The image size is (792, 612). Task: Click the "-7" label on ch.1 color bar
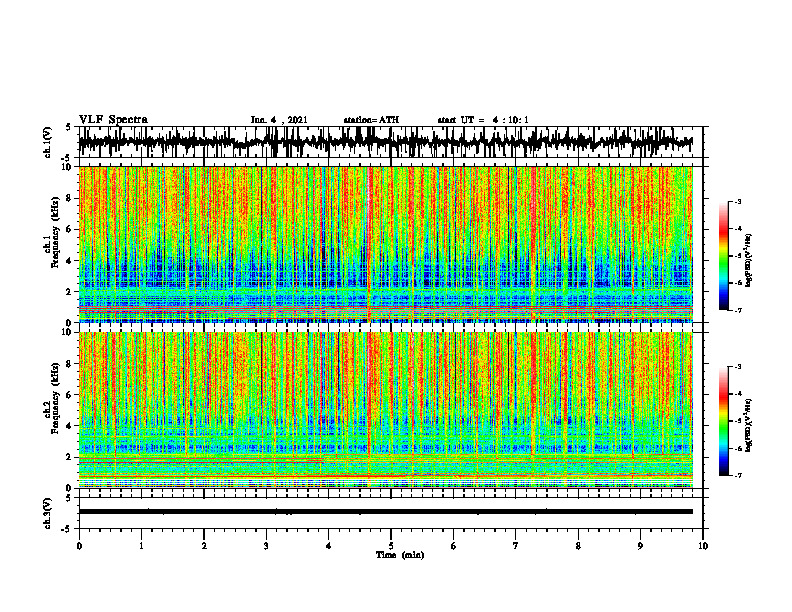[x=737, y=310]
